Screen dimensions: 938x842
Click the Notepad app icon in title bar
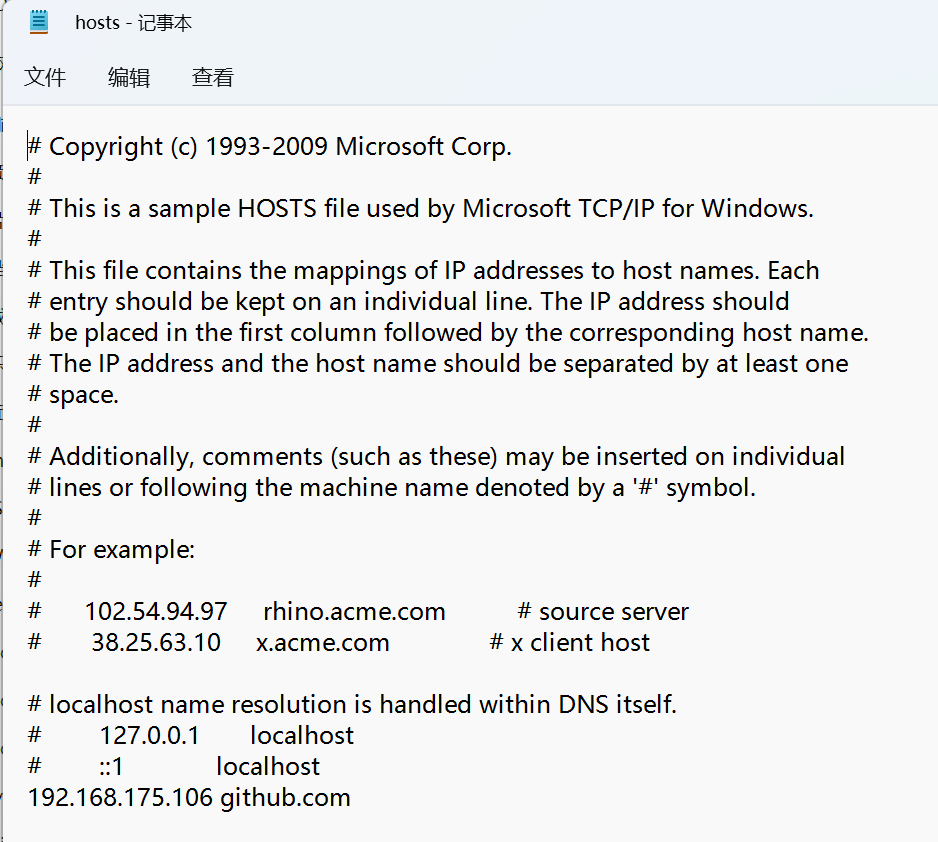coord(39,22)
